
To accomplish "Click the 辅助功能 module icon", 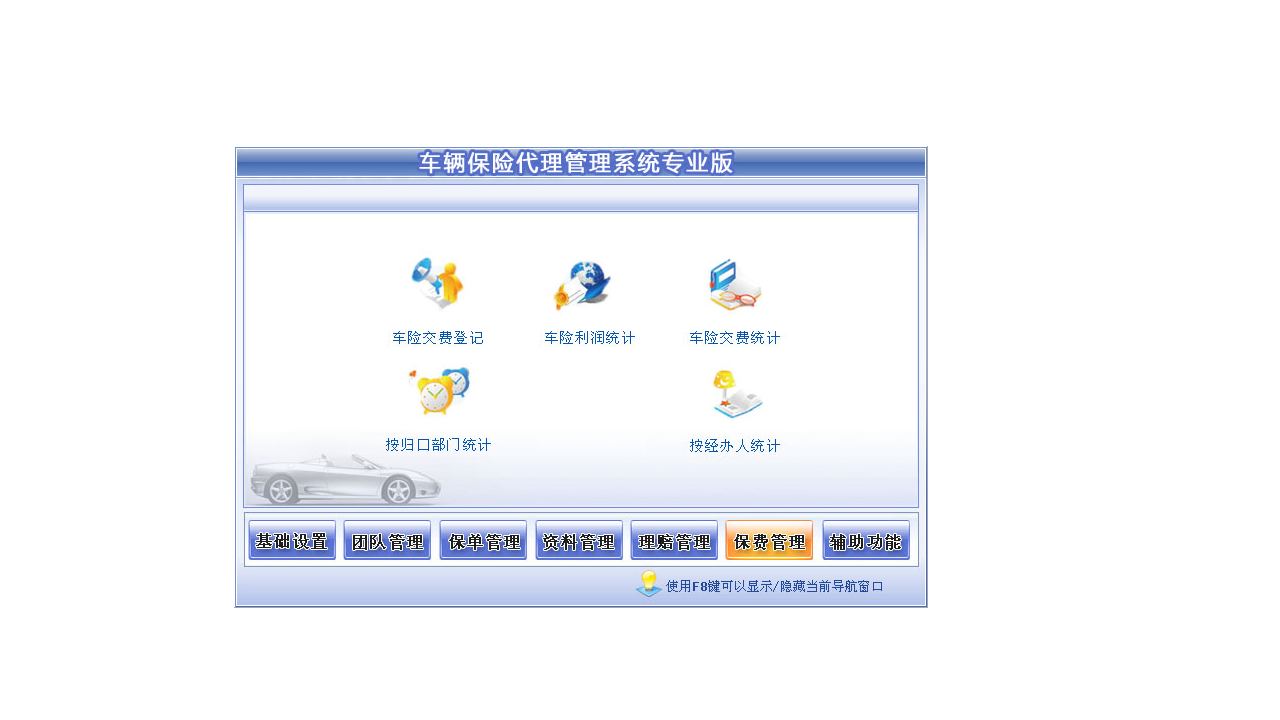I will (x=865, y=540).
